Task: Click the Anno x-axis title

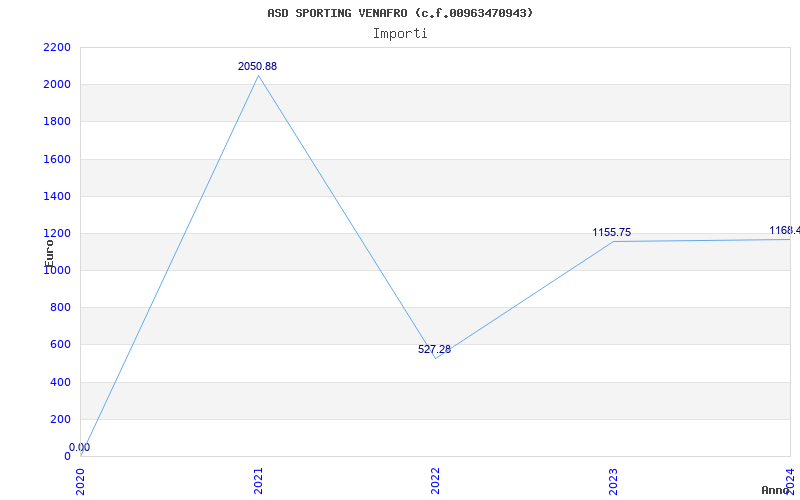Action: coord(776,490)
